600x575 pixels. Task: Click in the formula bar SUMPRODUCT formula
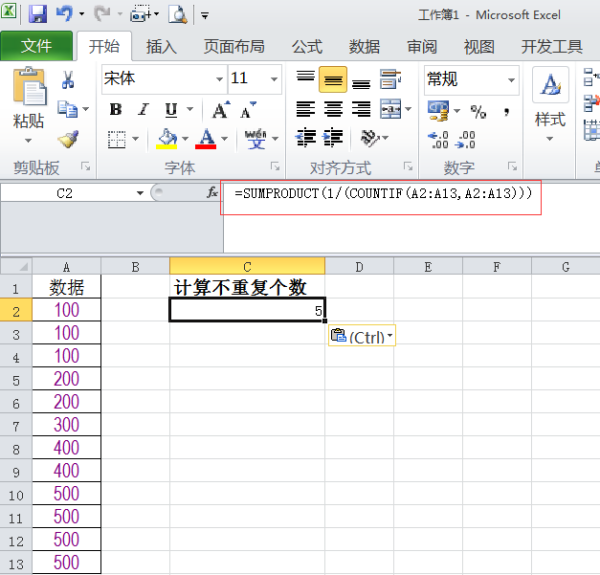(383, 193)
